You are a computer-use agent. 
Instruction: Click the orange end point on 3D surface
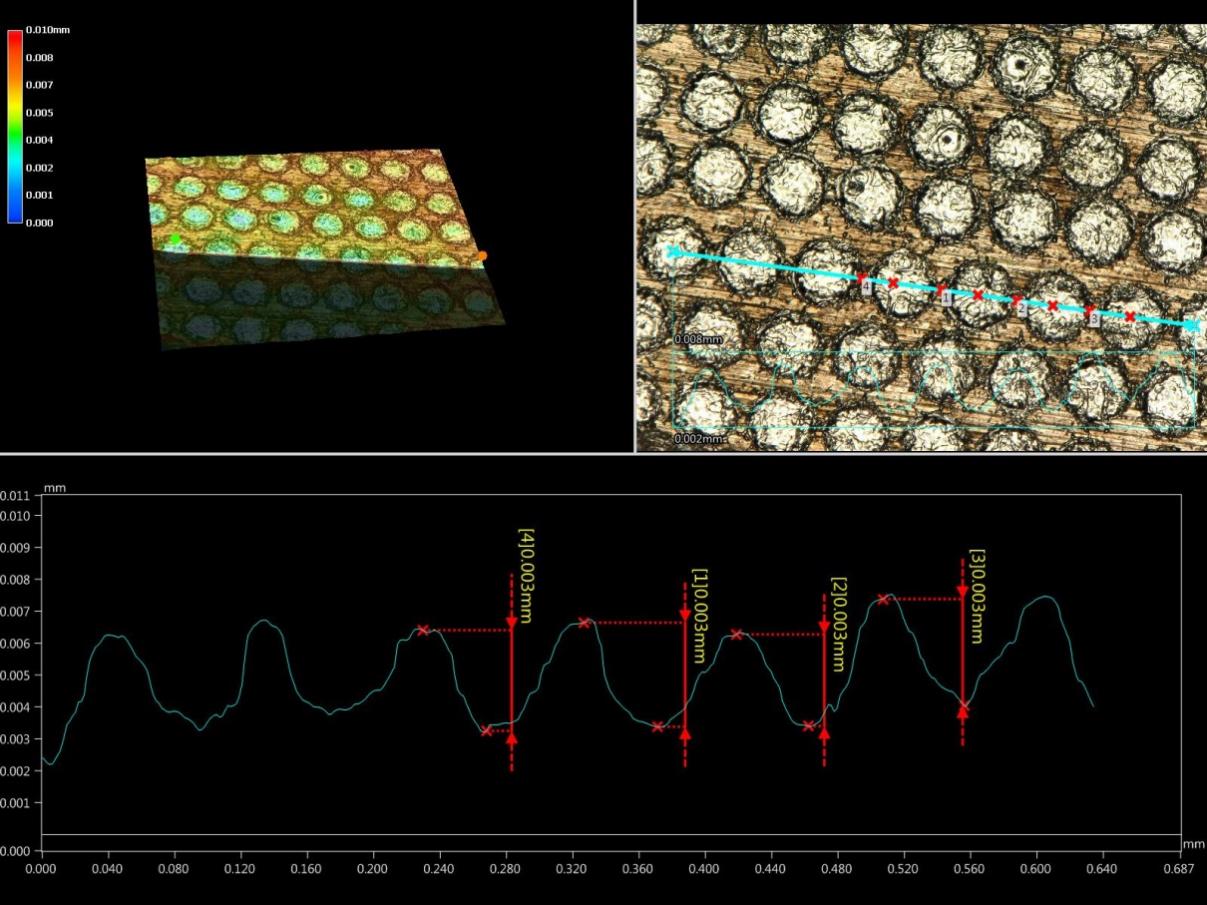482,256
